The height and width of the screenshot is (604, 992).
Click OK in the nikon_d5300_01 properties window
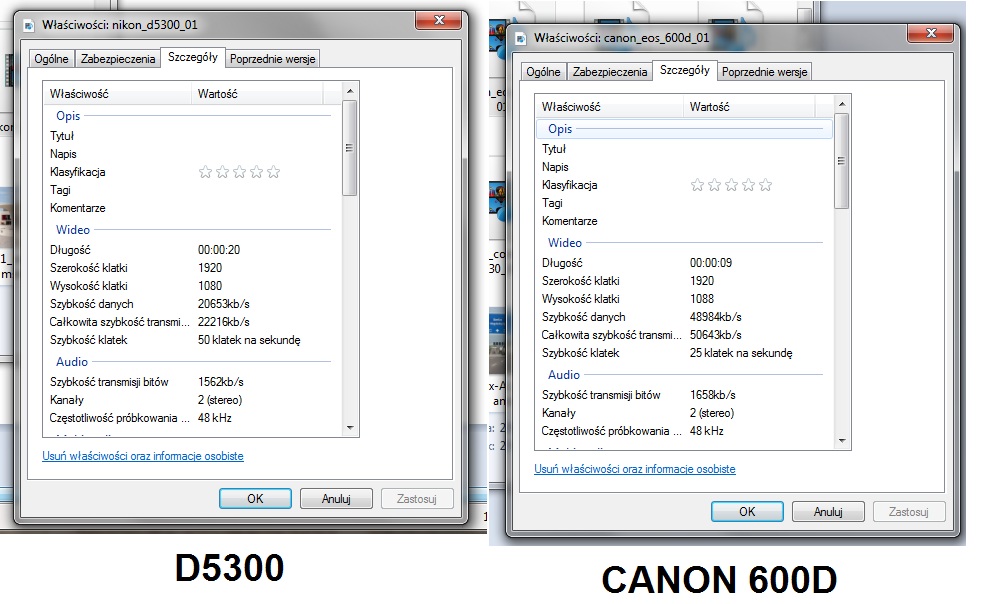(255, 498)
